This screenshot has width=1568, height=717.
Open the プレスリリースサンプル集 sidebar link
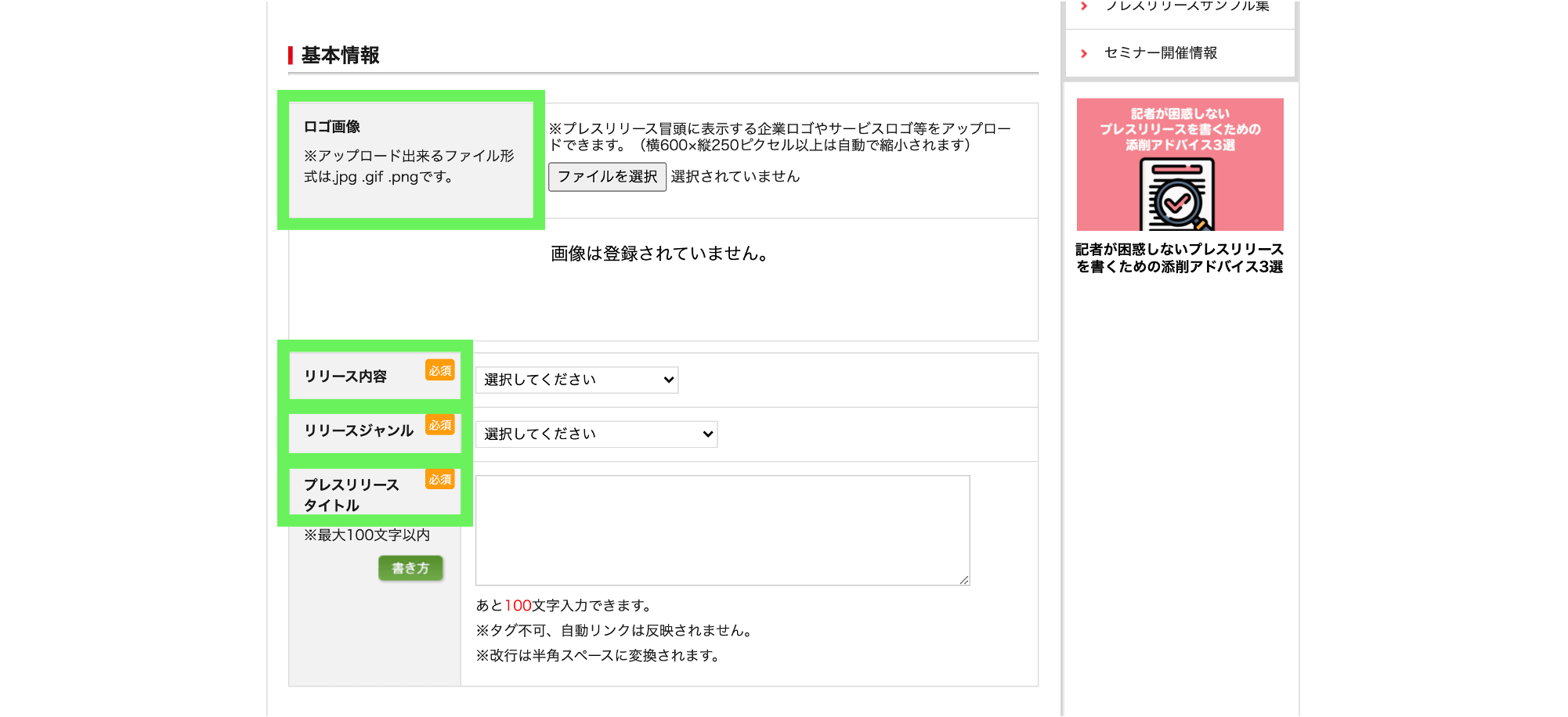point(1187,6)
